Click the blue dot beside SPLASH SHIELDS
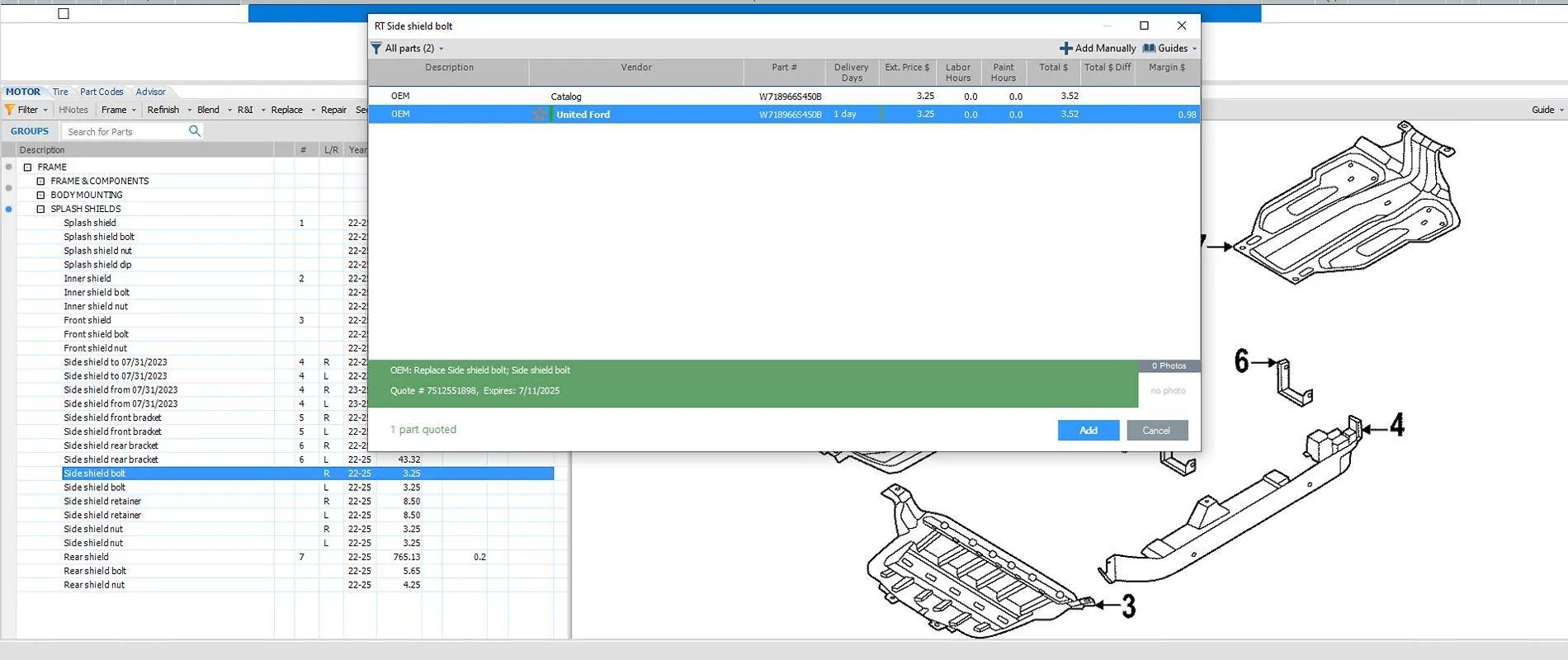This screenshot has height=660, width=1568. 9,210
